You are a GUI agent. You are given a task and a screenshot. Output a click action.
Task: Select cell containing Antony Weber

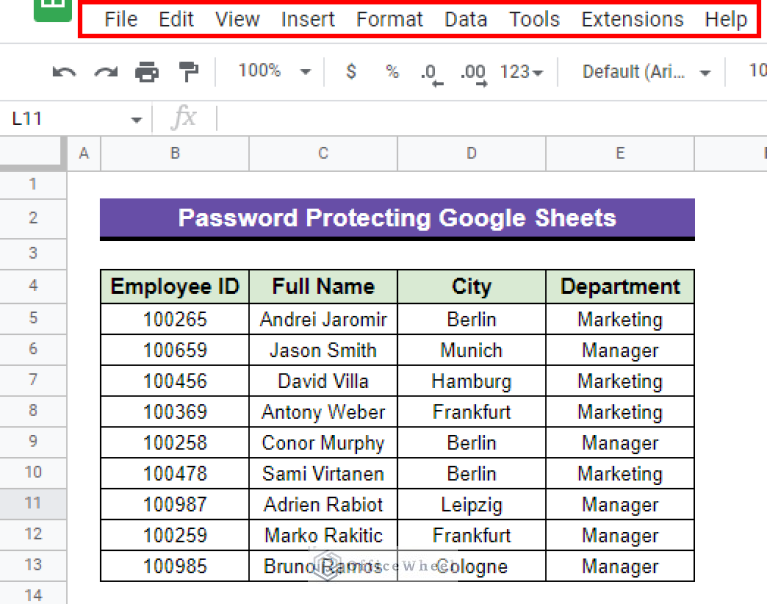point(323,412)
